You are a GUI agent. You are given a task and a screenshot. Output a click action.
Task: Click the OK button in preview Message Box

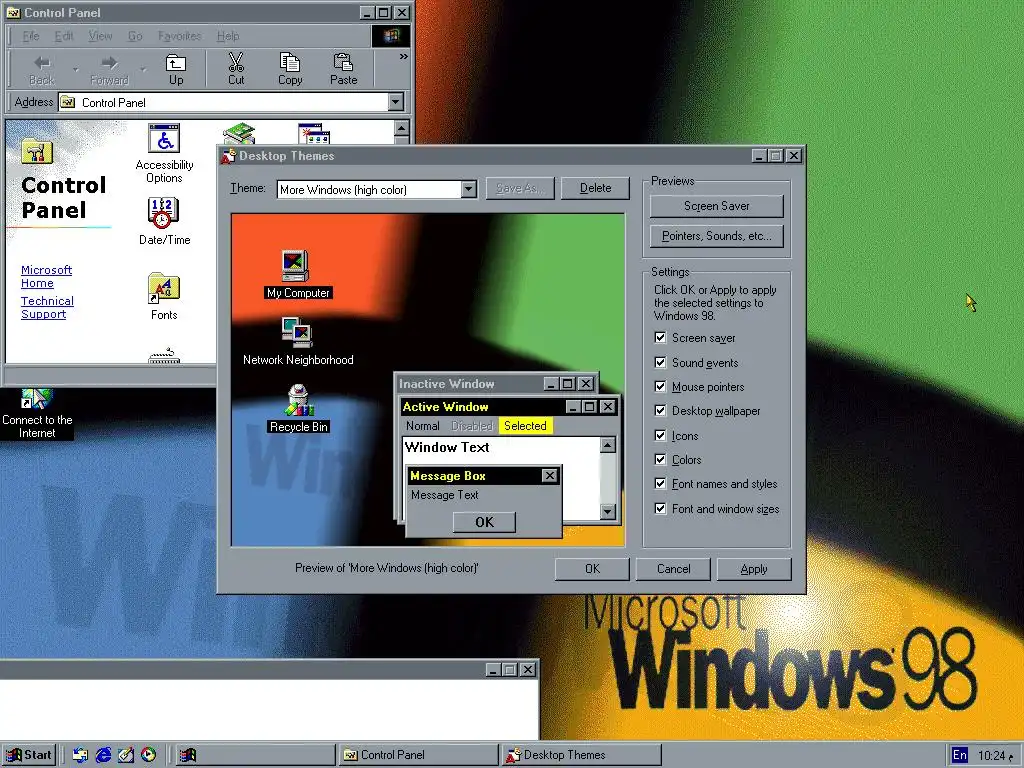tap(484, 522)
